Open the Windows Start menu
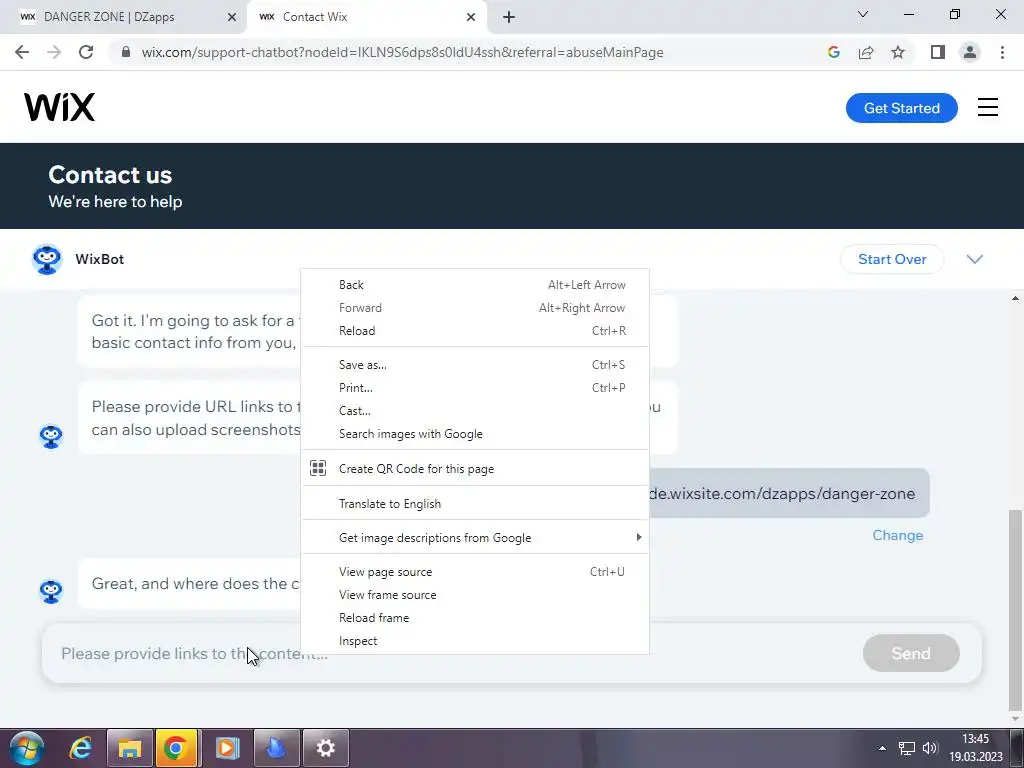This screenshot has width=1024, height=768. coord(27,748)
